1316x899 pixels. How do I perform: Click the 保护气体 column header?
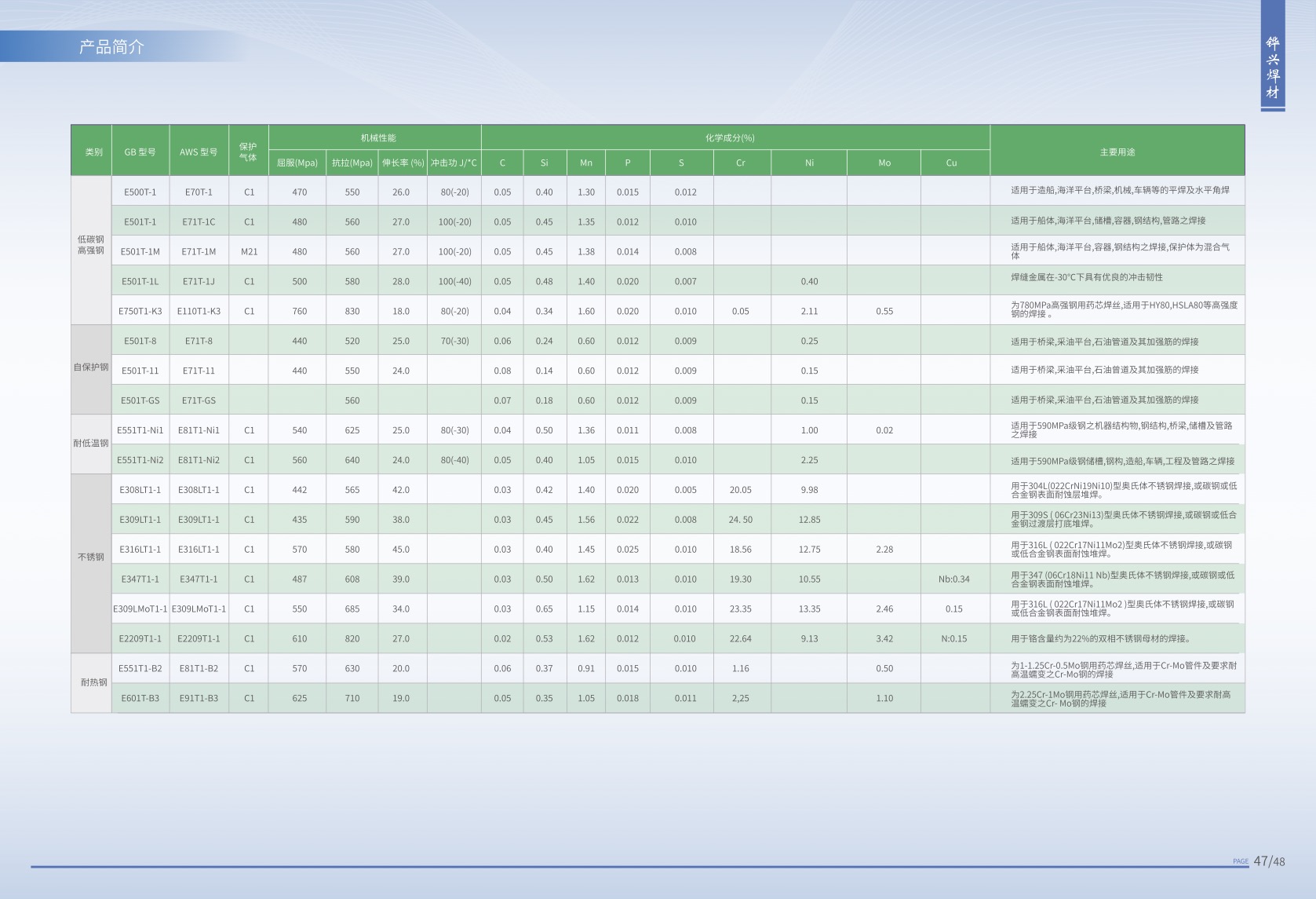click(x=248, y=152)
